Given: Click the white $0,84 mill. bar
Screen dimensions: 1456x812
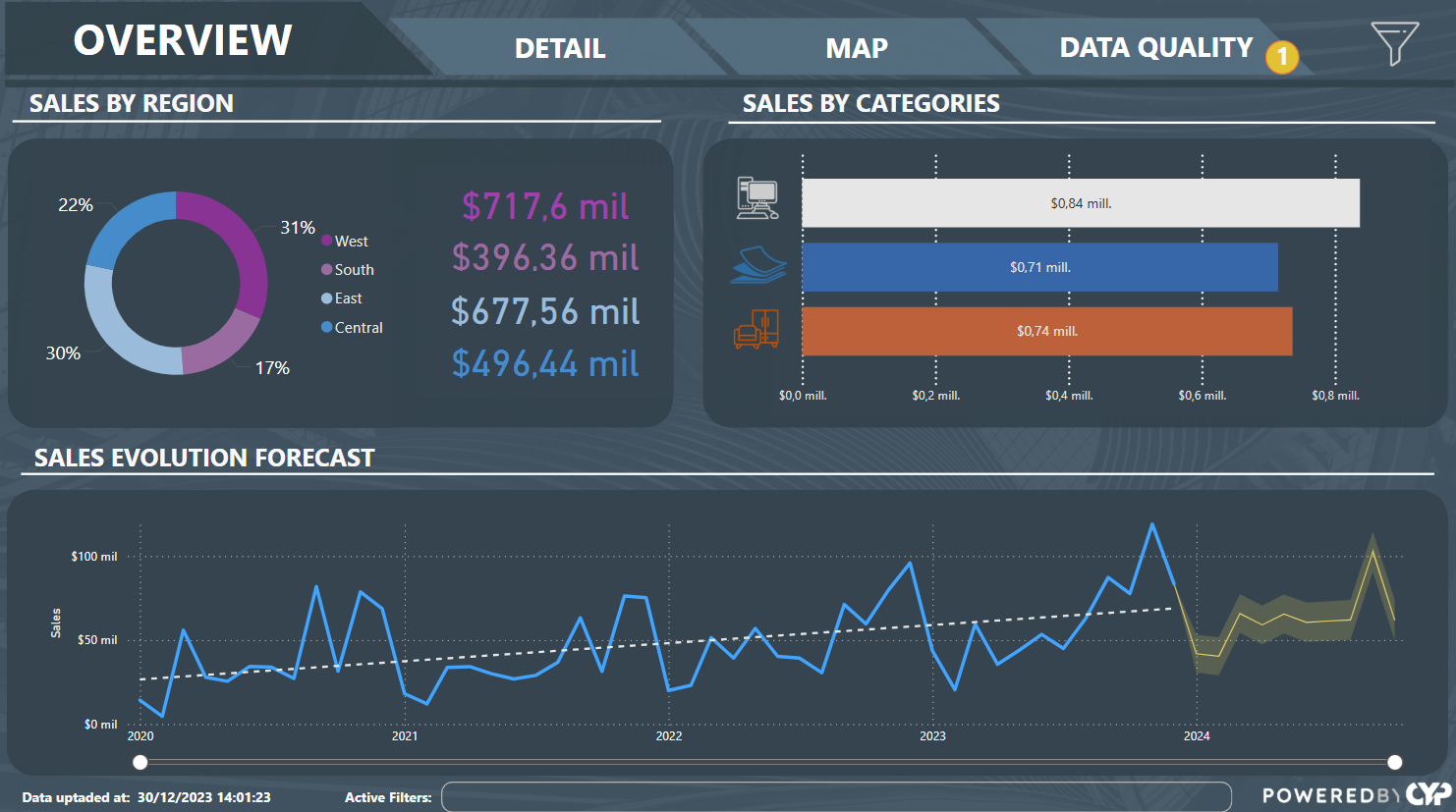Looking at the screenshot, I should (x=1080, y=203).
